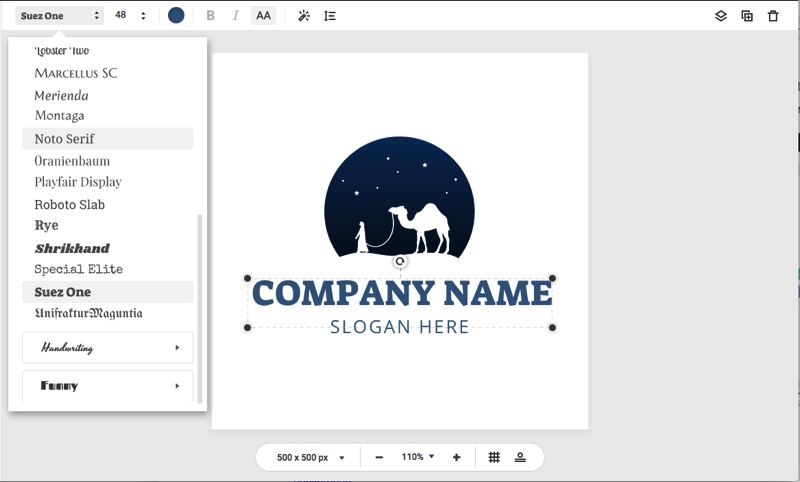This screenshot has width=800, height=482.
Task: Choose Playfair Display from font list
Action: click(78, 182)
